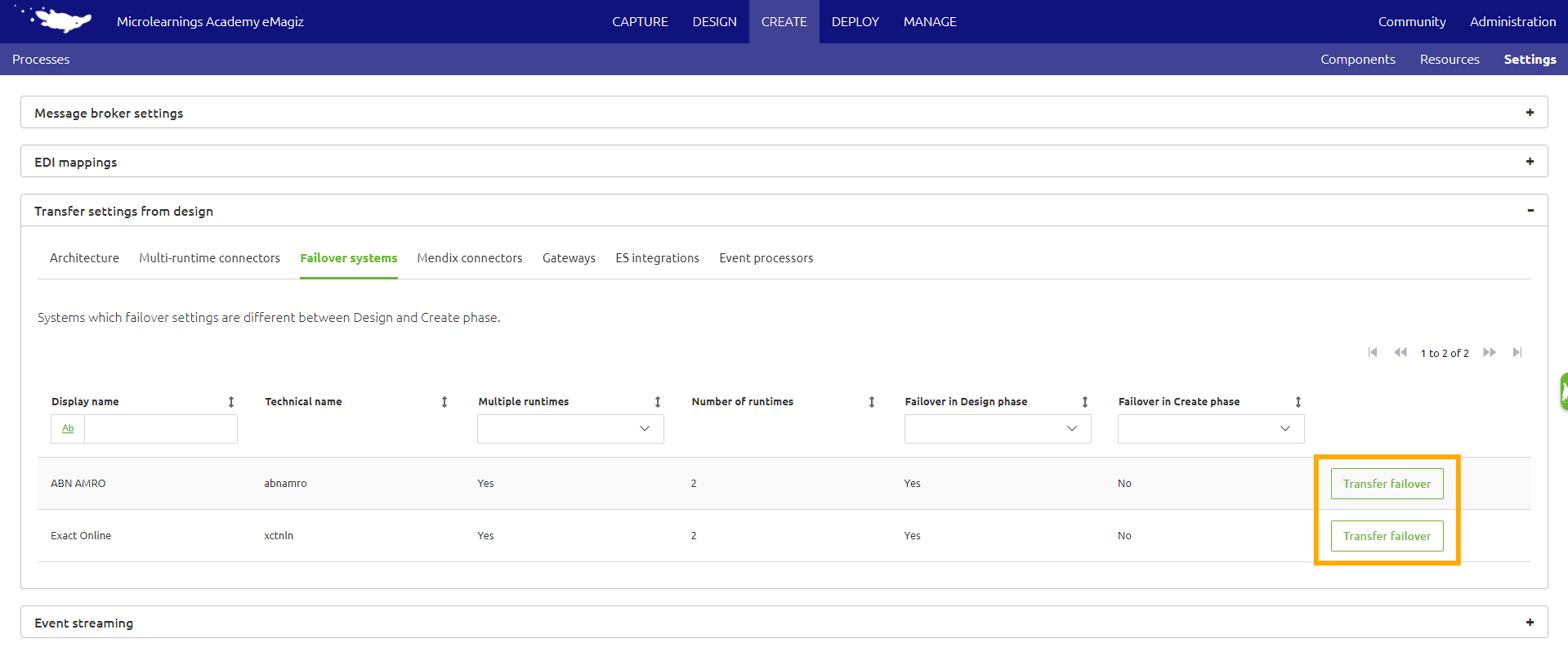Click the eMagiz whale logo
Viewport: 1568px width, 670px height.
(54, 19)
